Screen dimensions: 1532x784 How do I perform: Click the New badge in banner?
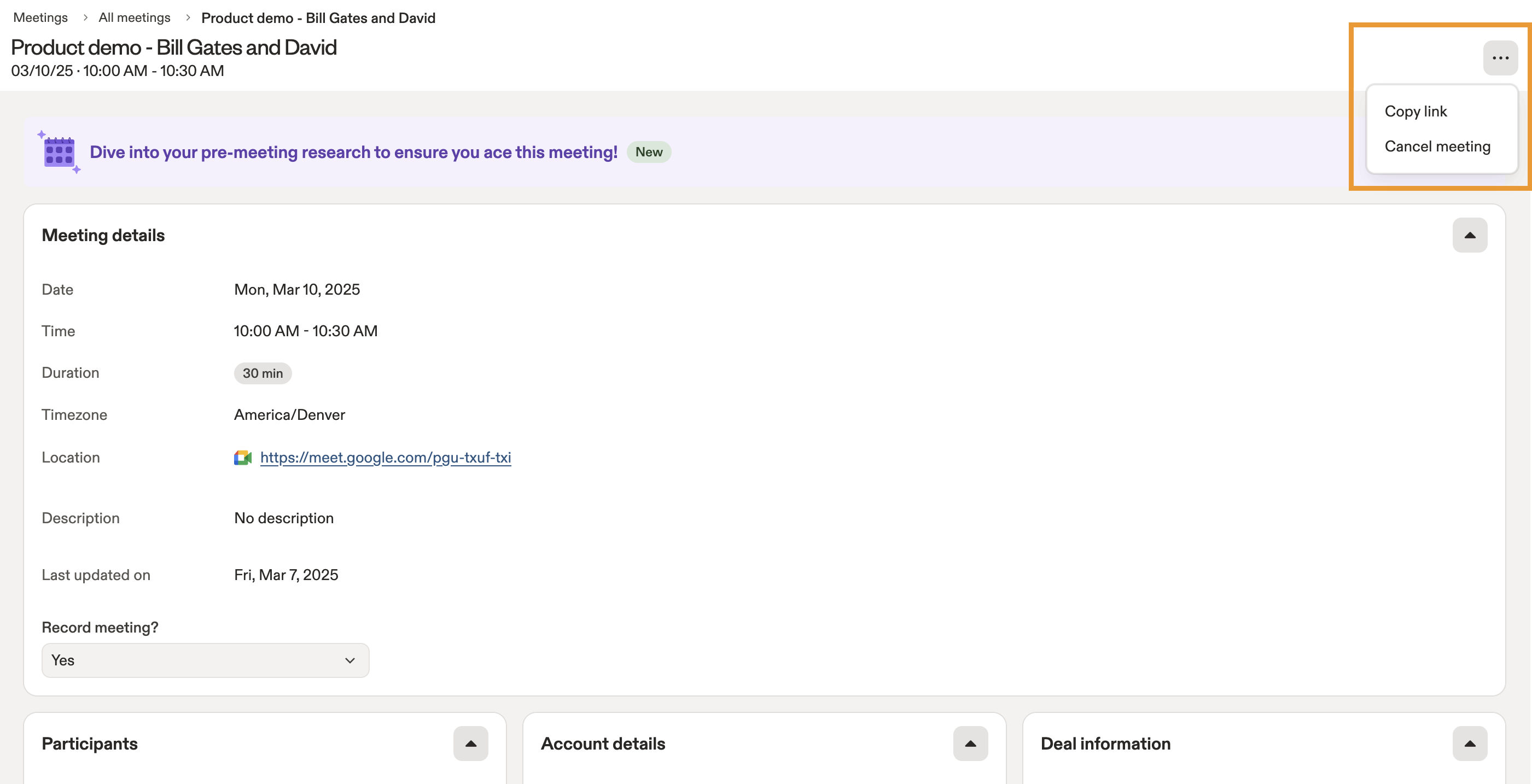pyautogui.click(x=648, y=152)
